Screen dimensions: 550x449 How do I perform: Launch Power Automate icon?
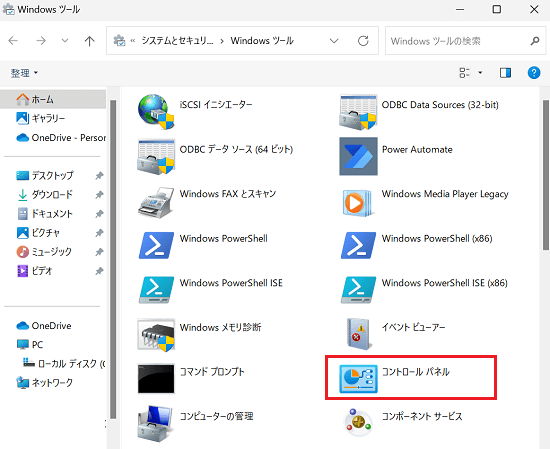pyautogui.click(x=358, y=156)
